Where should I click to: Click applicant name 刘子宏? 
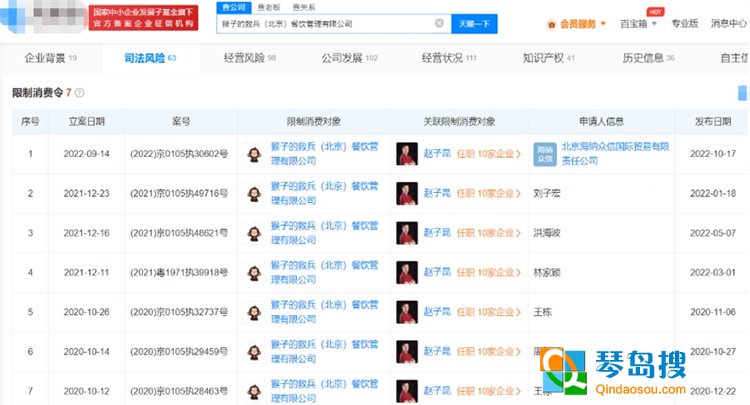tap(547, 194)
